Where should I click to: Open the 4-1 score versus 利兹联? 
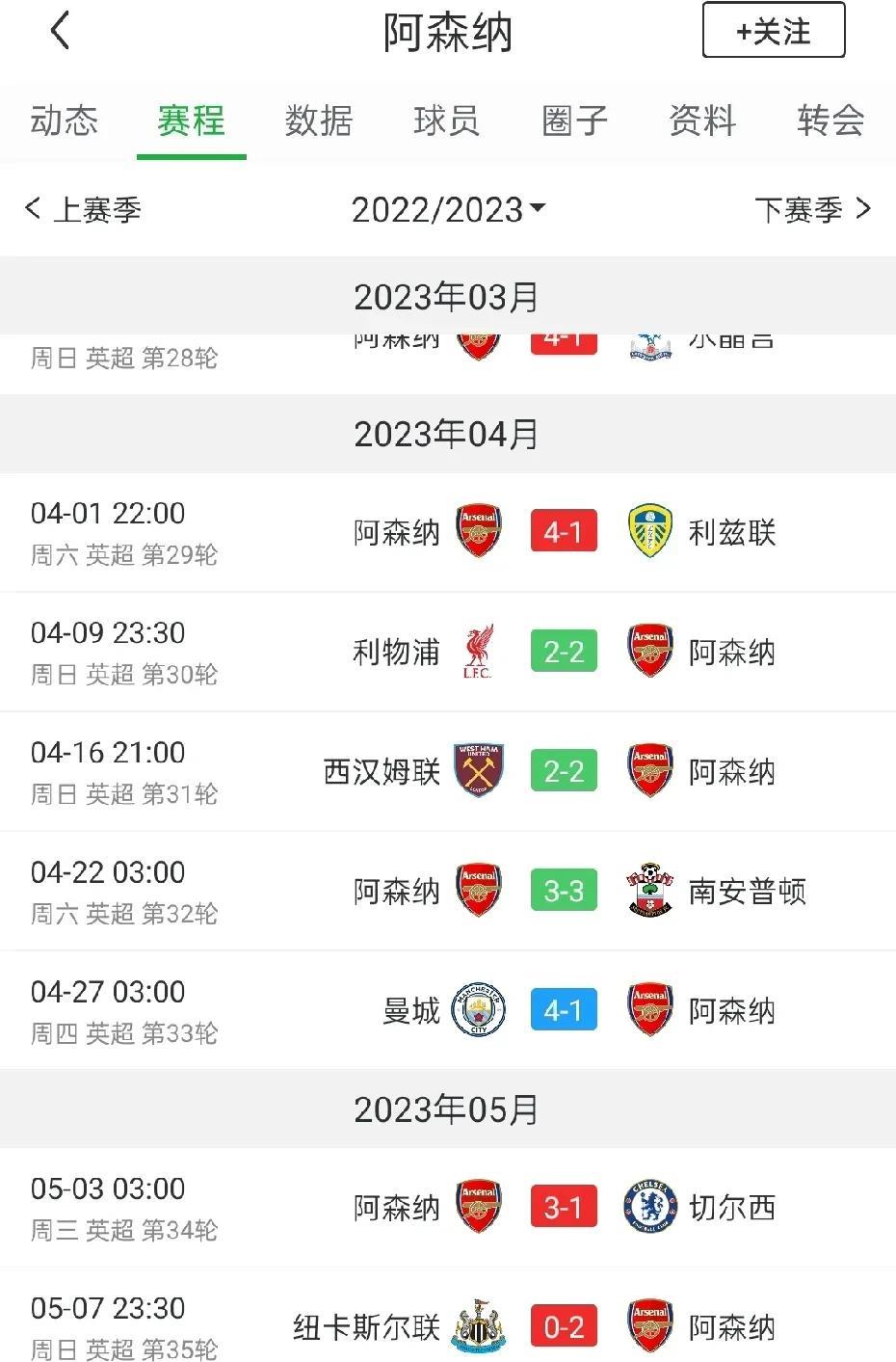564,531
